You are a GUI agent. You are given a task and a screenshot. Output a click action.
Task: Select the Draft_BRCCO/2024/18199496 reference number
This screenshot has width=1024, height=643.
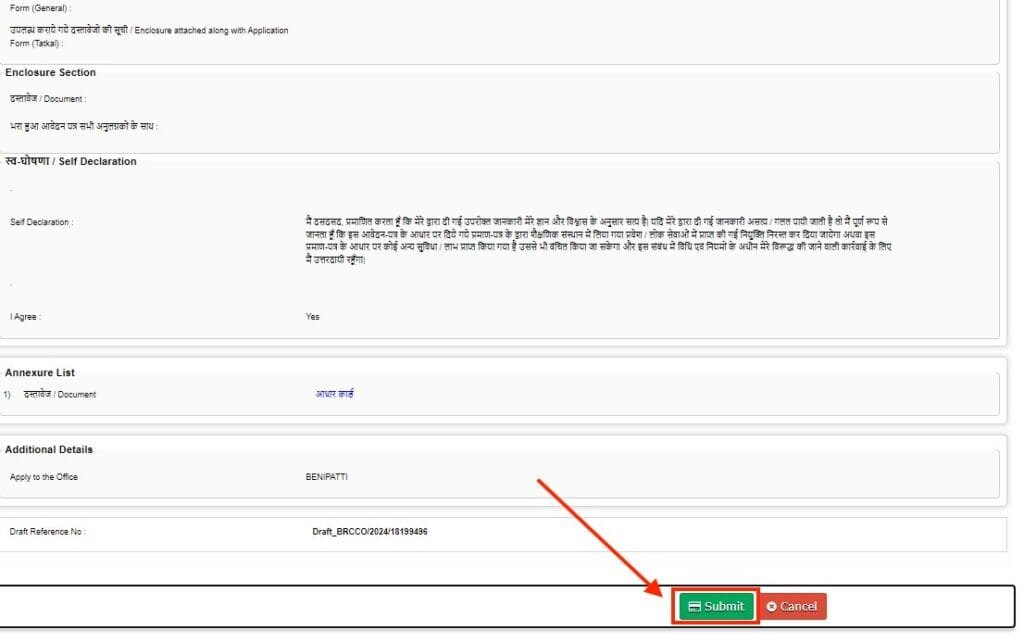(x=370, y=531)
